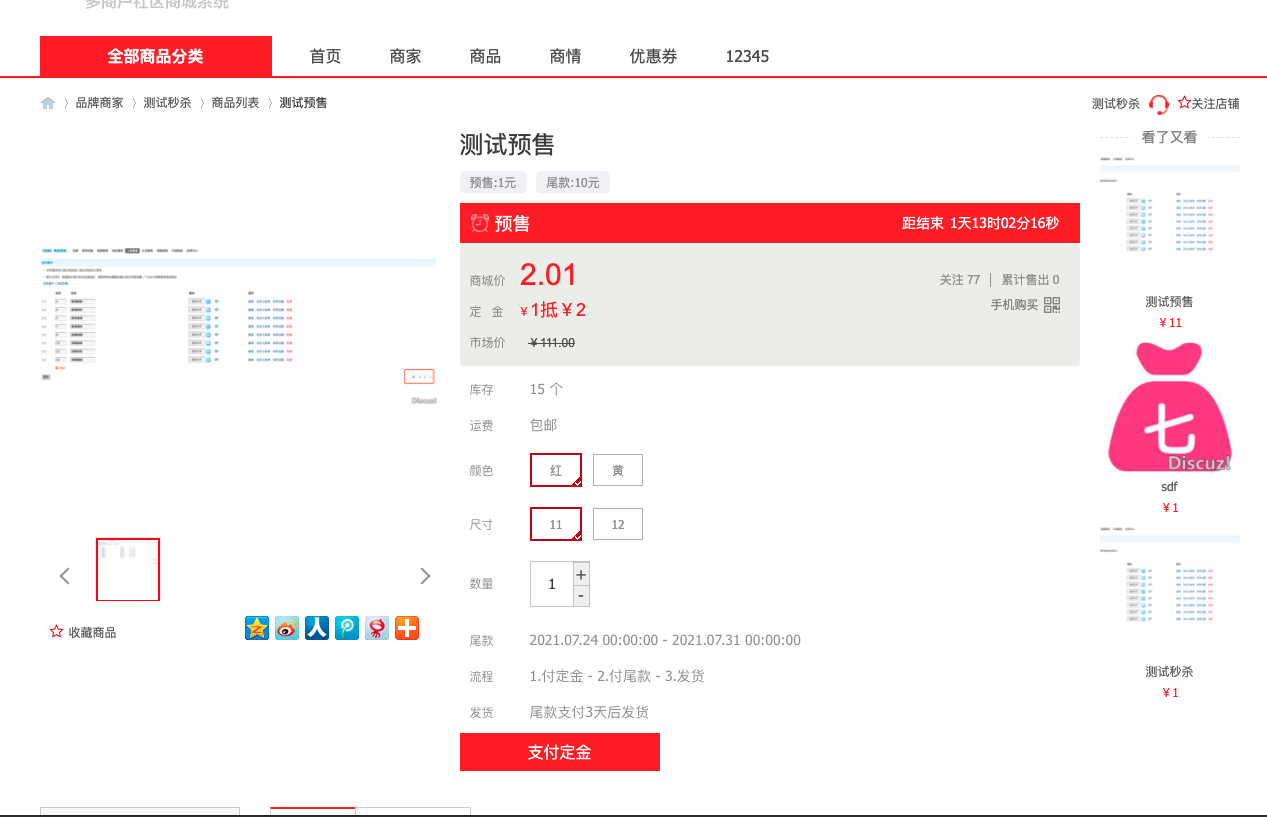Choose size 12
The width and height of the screenshot is (1267, 817).
coord(618,524)
